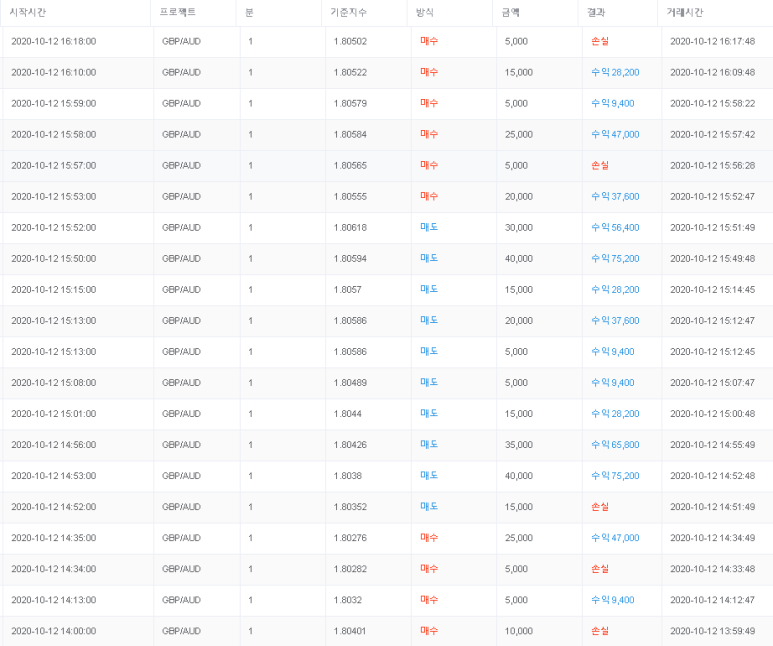Select start time 2020-10-12 14:56:00
This screenshot has height=646, width=773.
point(54,445)
